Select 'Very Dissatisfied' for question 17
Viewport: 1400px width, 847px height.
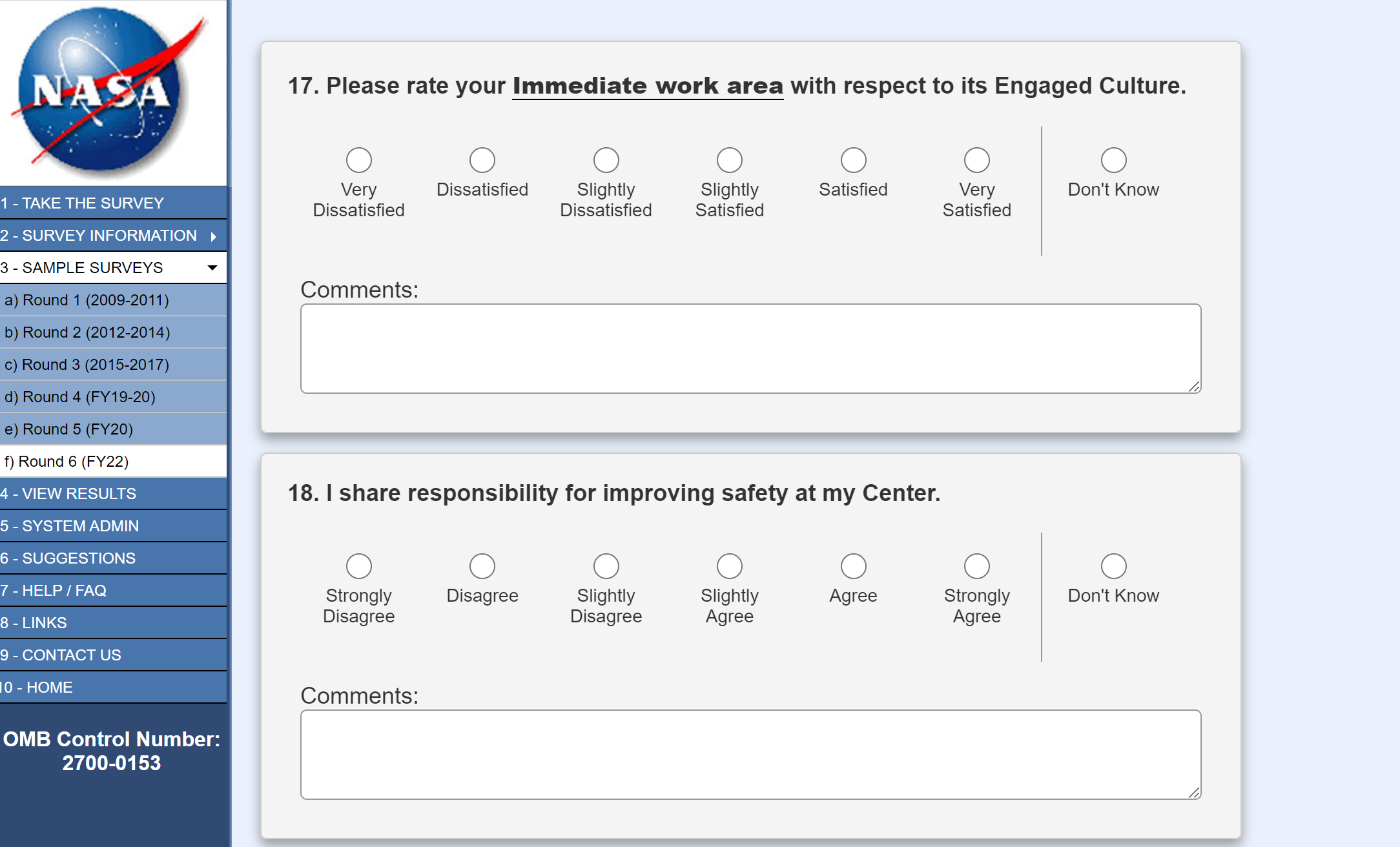[x=358, y=160]
